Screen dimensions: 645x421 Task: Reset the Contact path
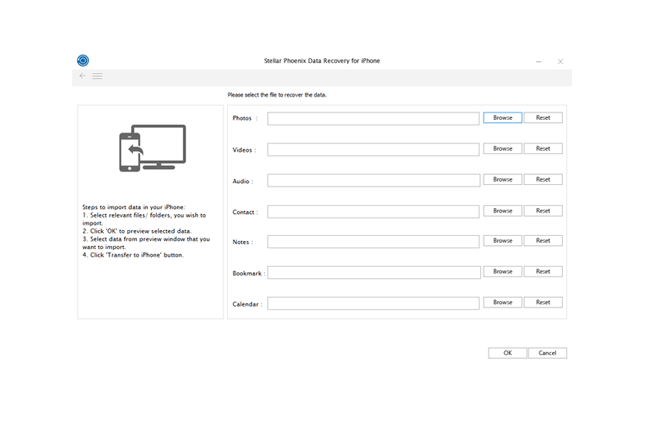pos(543,211)
